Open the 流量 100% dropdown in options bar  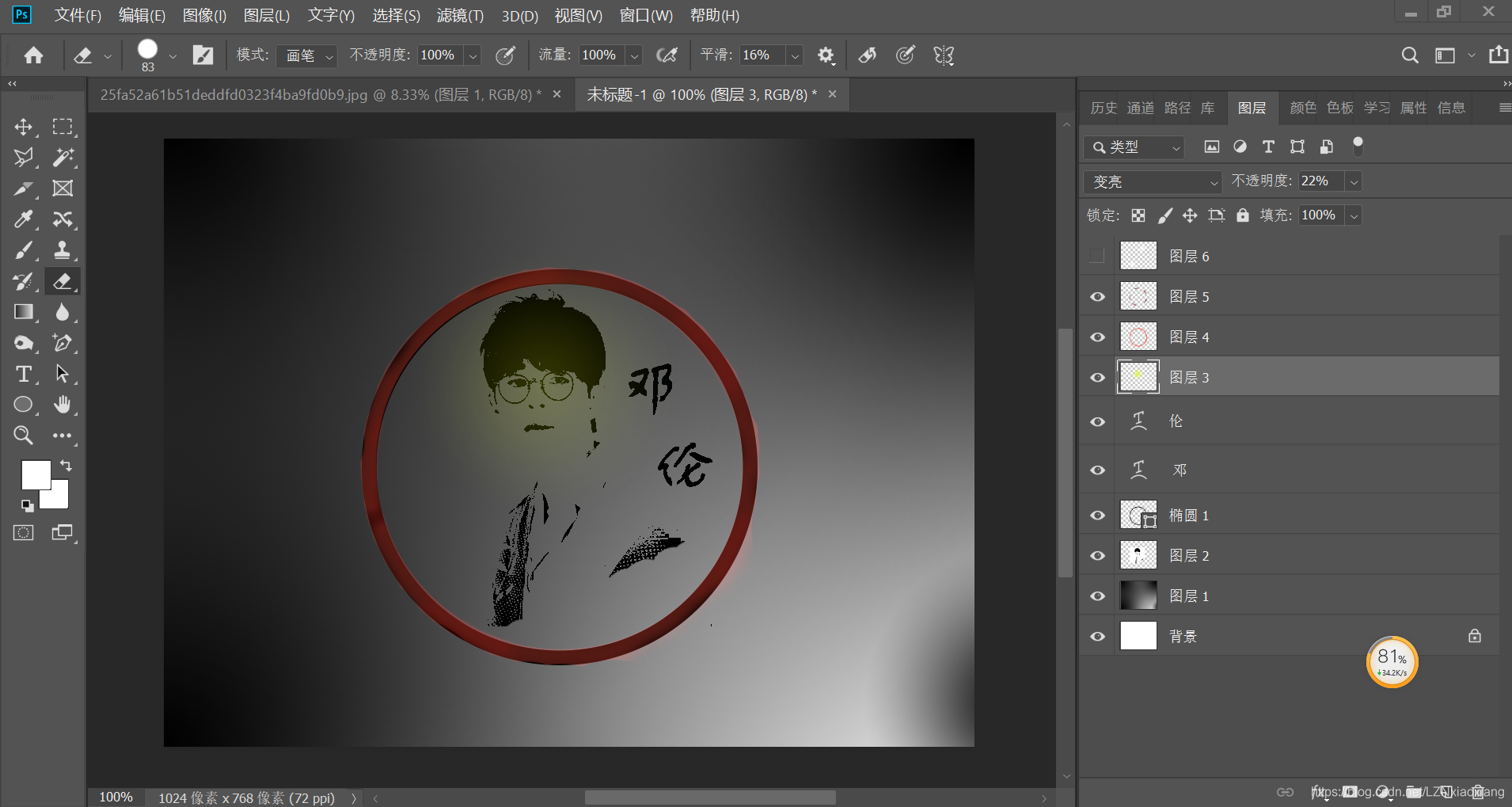[634, 55]
